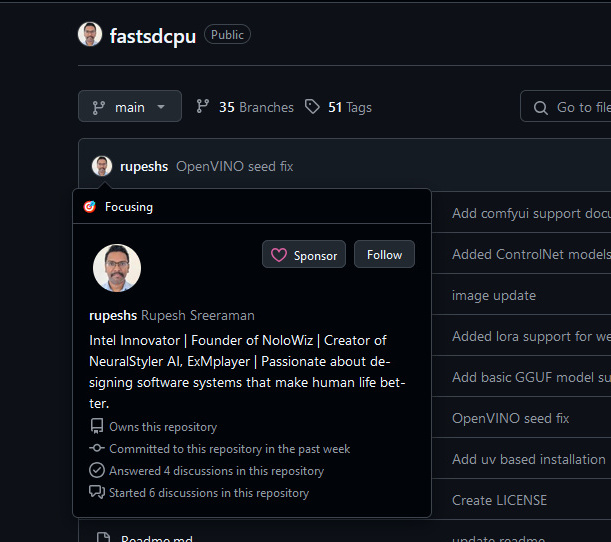Click the repository icon beside Owns this repository

(x=97, y=426)
